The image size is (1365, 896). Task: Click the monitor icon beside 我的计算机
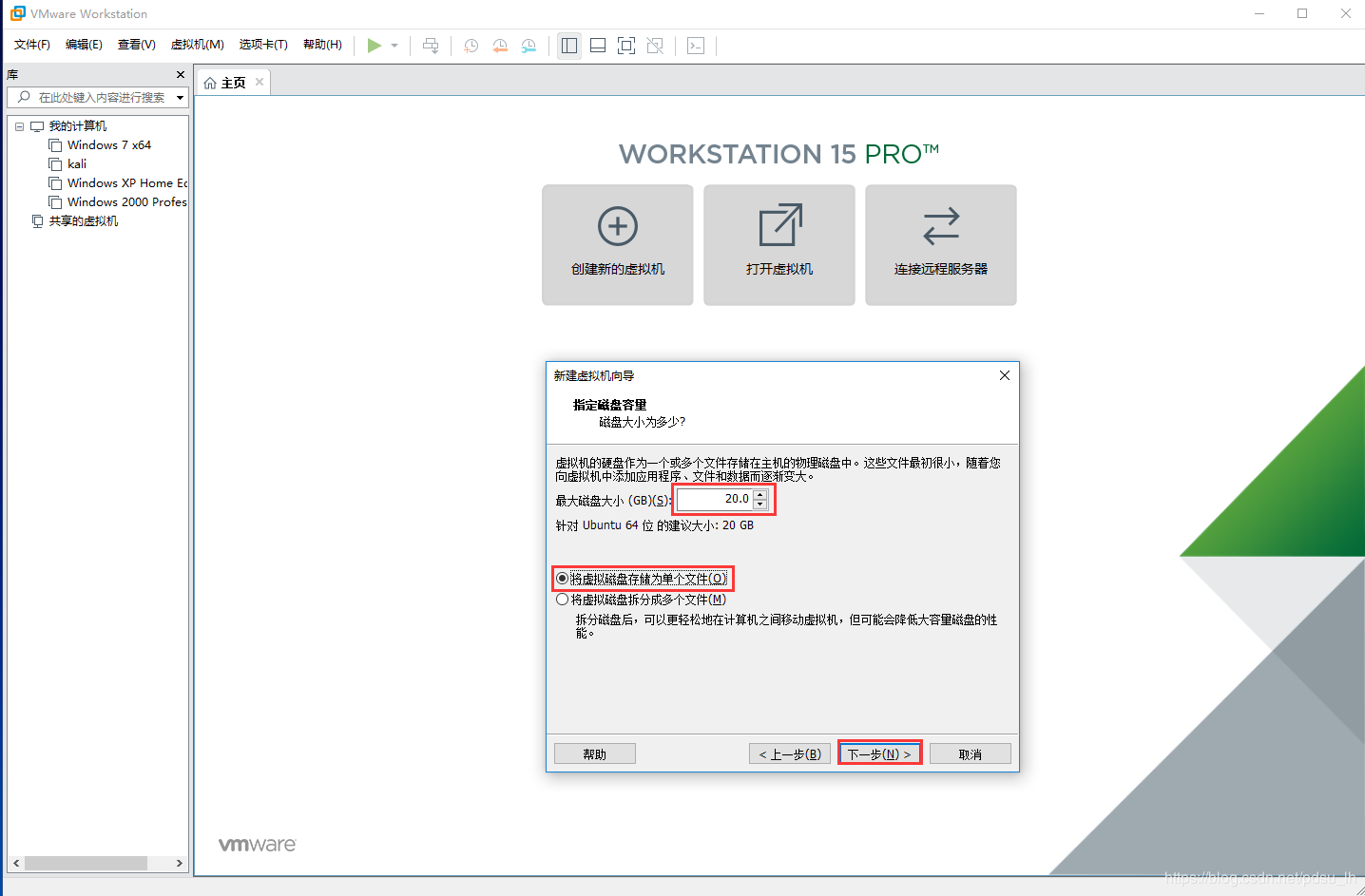pos(37,126)
